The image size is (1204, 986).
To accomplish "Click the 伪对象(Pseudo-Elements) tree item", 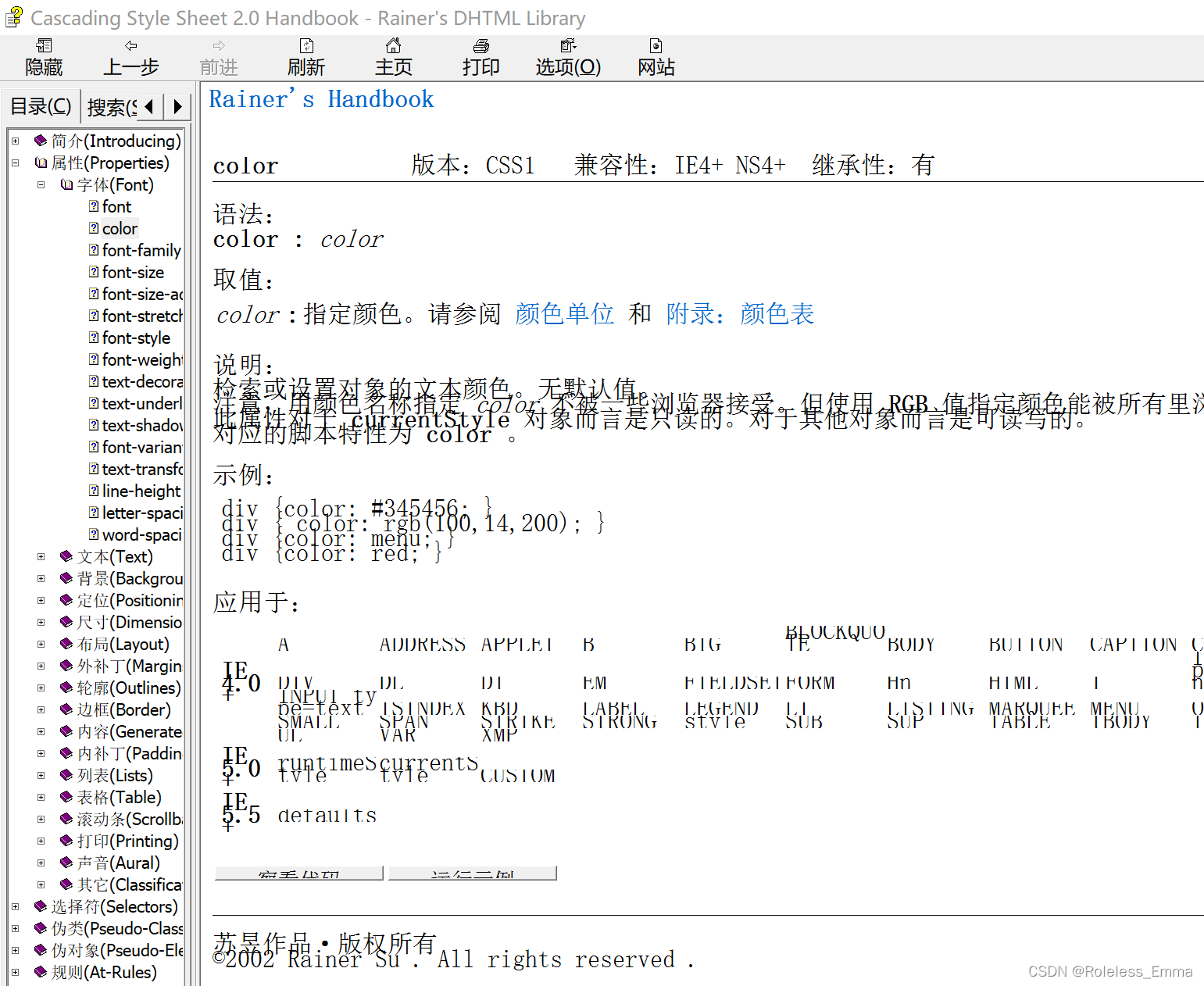I will (117, 950).
